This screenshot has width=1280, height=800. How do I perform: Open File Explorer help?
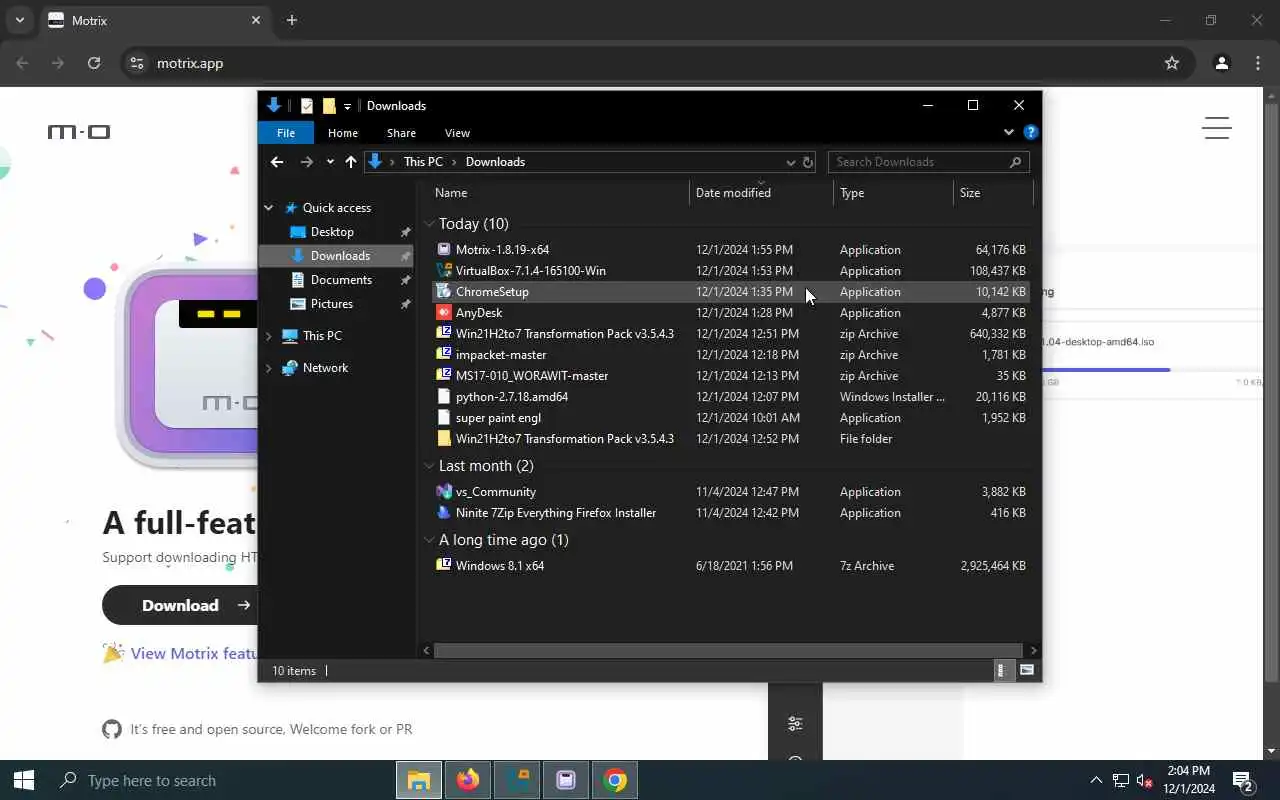coord(1031,132)
